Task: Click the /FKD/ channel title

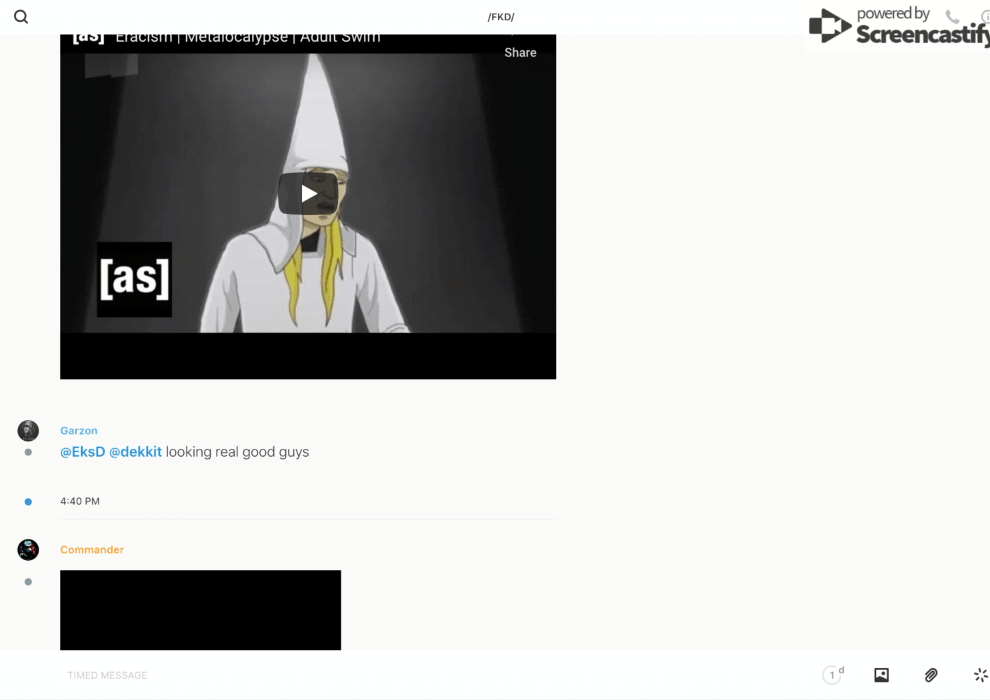Action: [501, 17]
